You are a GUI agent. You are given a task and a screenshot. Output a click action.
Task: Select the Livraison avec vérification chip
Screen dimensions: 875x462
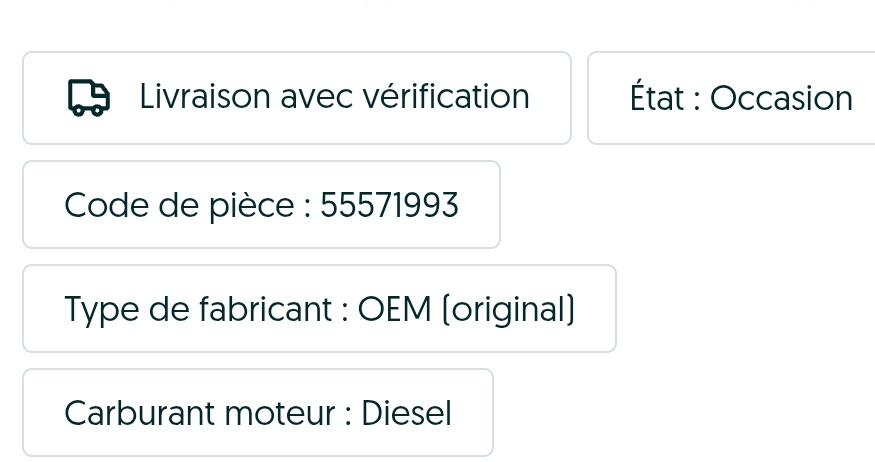297,98
